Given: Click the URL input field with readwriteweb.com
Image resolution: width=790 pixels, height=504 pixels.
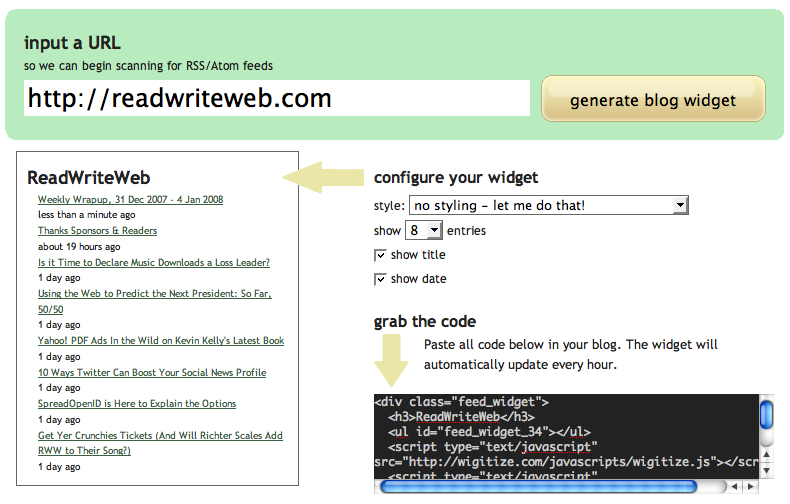Looking at the screenshot, I should (277, 98).
